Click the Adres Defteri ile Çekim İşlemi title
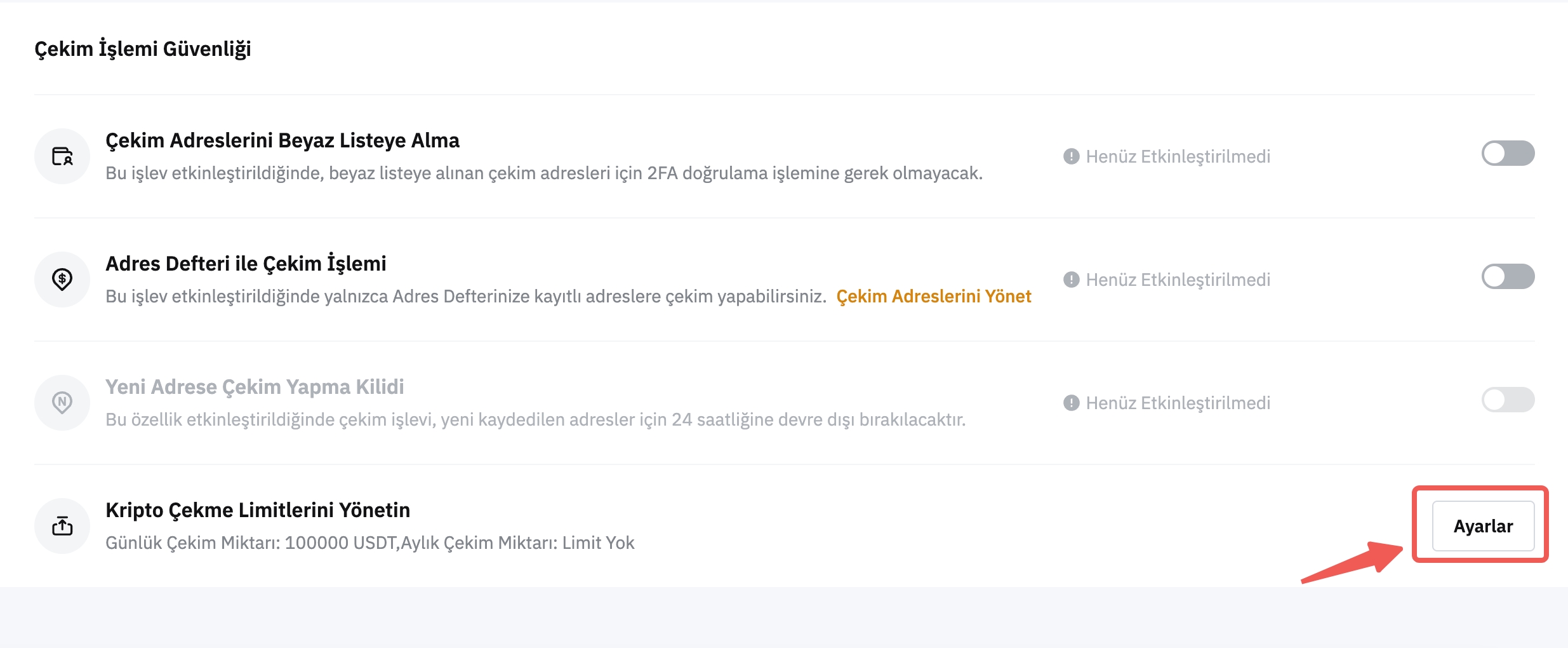The image size is (1568, 648). point(246,264)
